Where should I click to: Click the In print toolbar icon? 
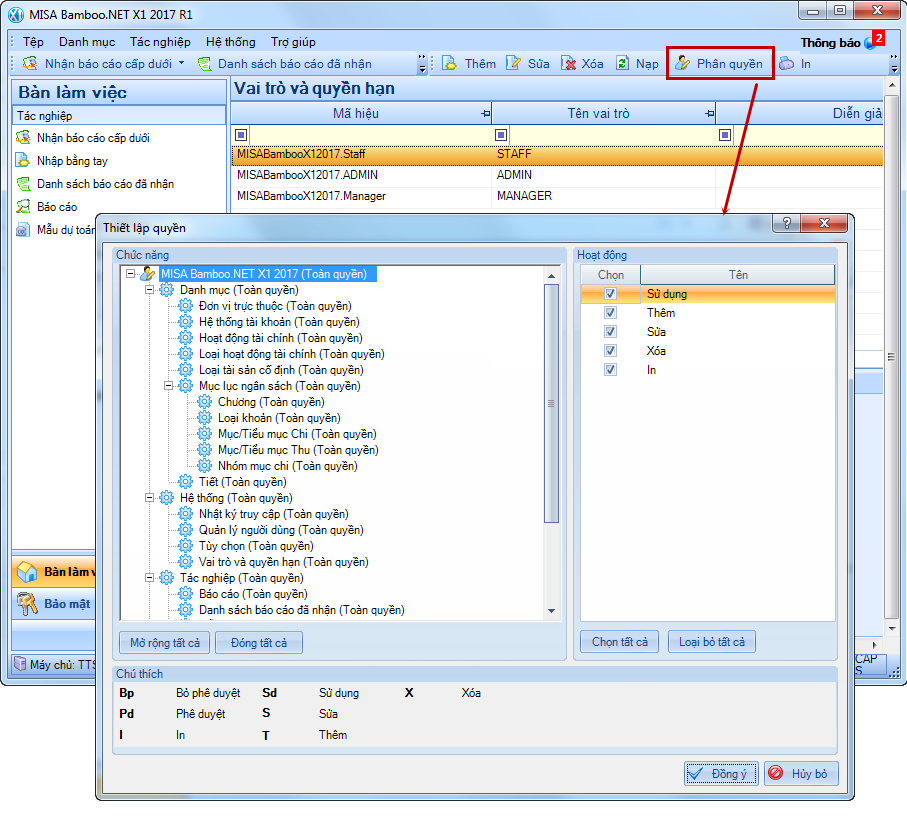tap(787, 64)
